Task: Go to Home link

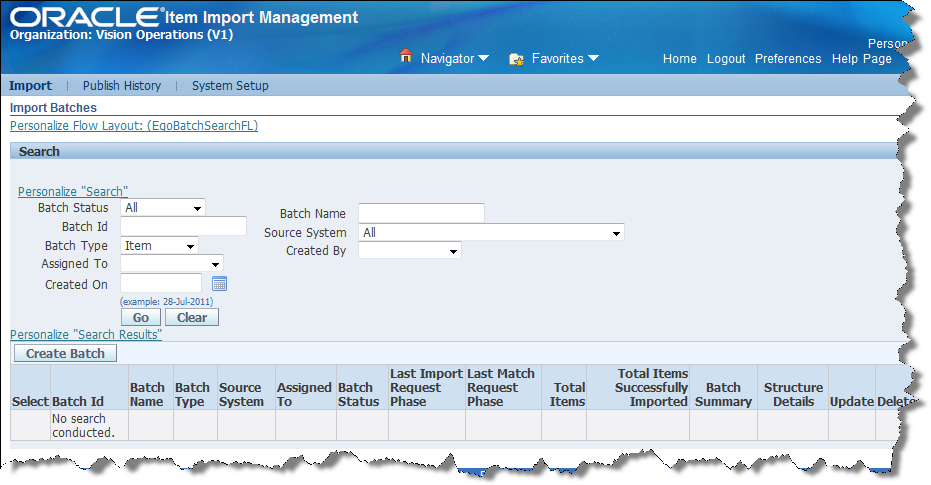Action: pyautogui.click(x=680, y=59)
